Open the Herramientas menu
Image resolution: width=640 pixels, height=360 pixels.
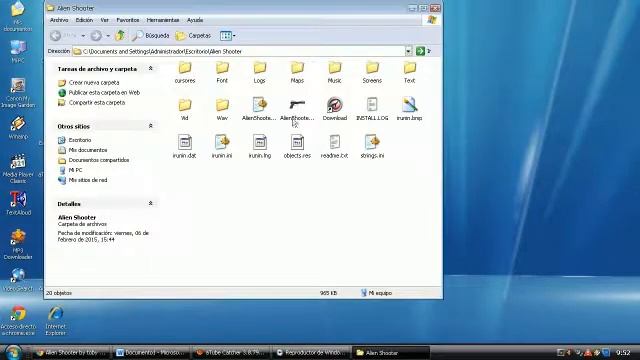[163, 20]
